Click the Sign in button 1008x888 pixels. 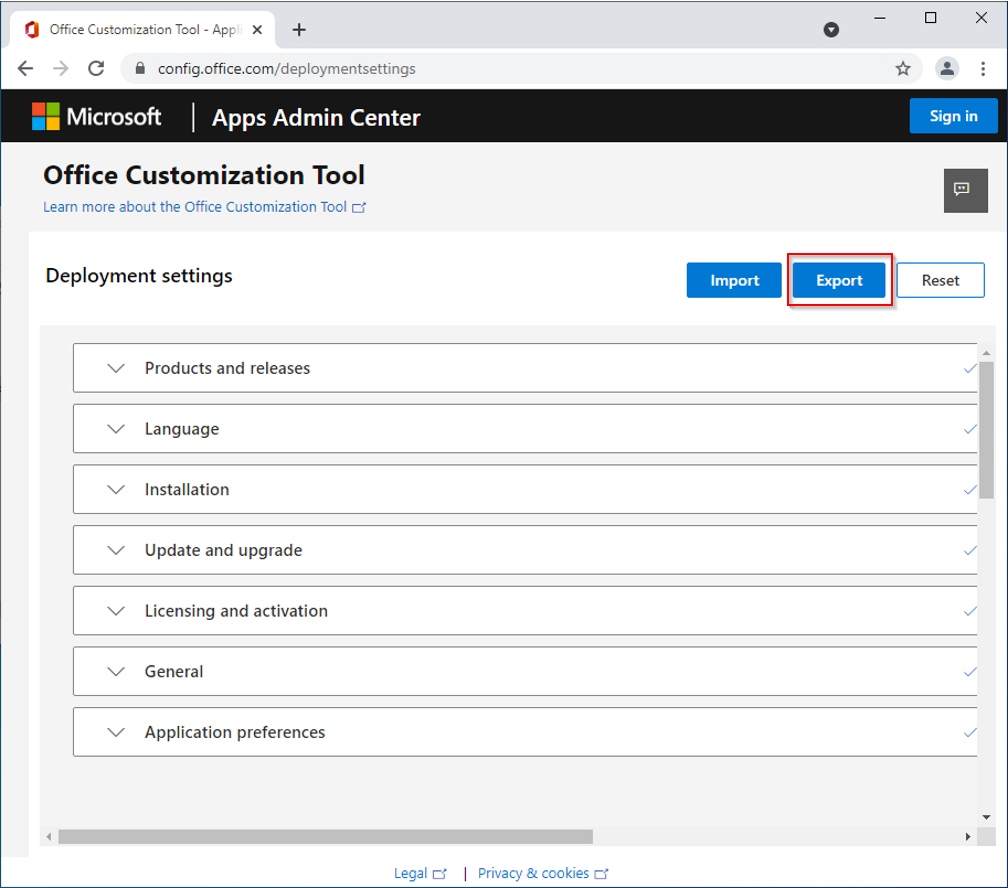(x=953, y=116)
